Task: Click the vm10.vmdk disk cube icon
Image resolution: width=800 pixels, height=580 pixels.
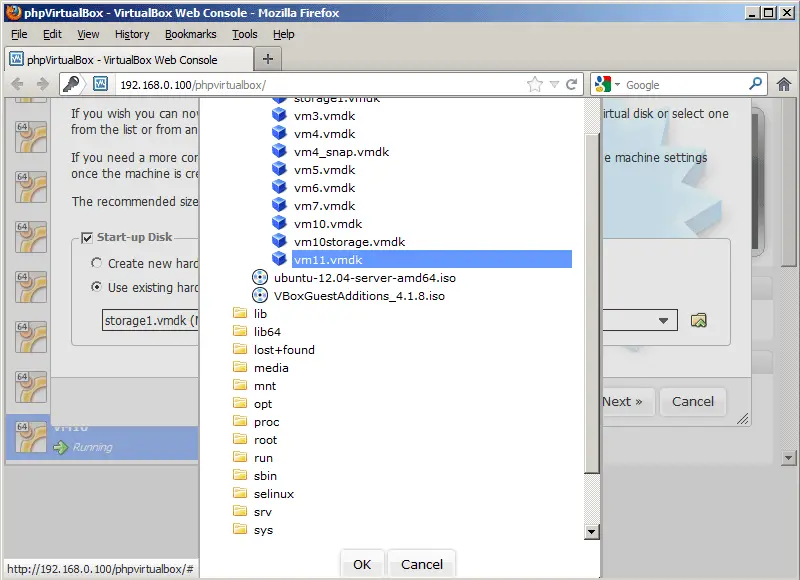Action: [279, 223]
